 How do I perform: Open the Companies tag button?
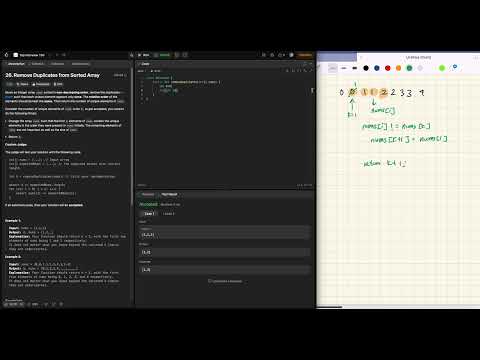point(41,84)
